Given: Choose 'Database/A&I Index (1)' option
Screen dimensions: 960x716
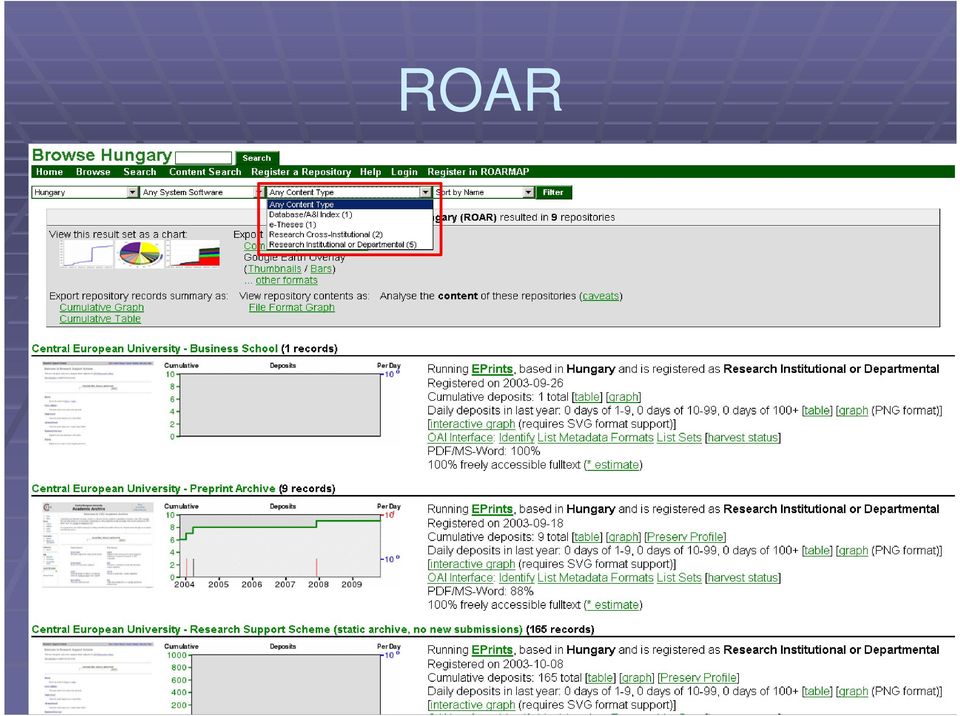Looking at the screenshot, I should click(350, 215).
